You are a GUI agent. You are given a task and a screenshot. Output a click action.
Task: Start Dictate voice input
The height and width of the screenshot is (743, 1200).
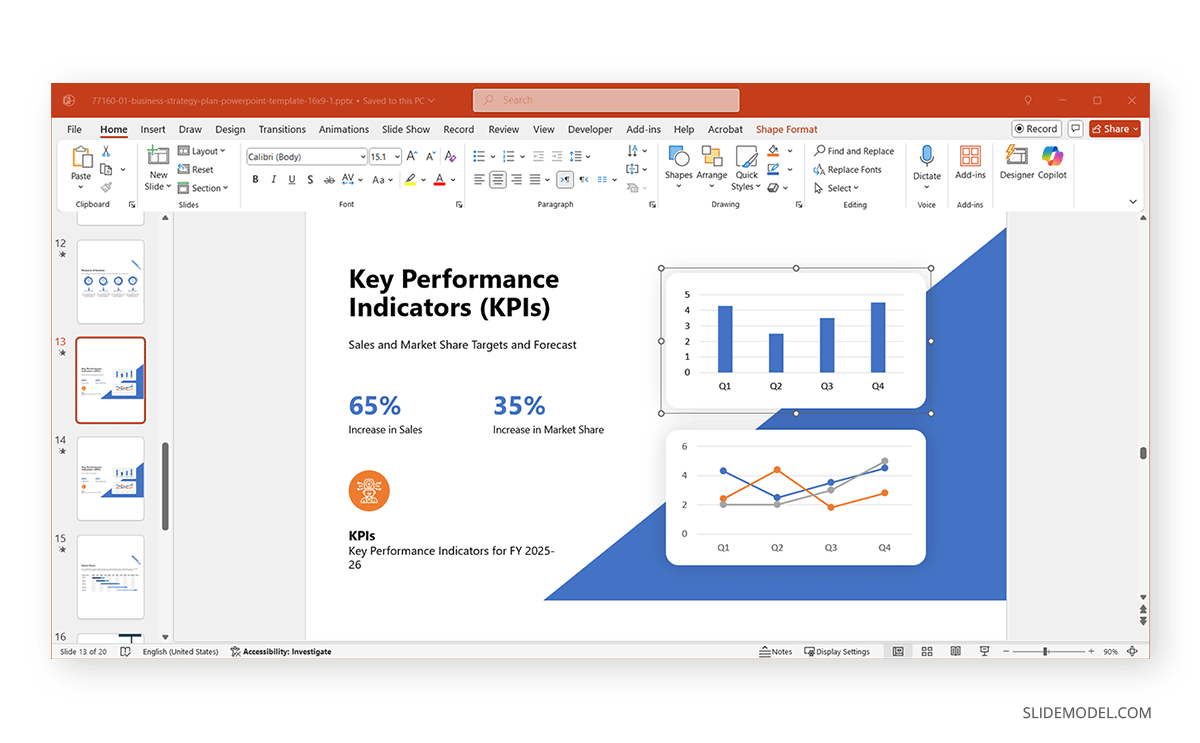[x=926, y=160]
